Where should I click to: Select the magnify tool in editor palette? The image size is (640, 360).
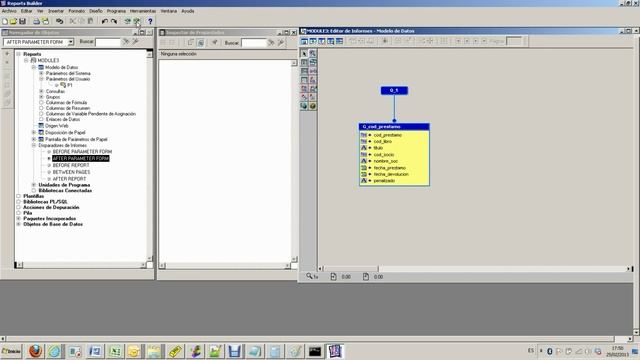point(313,53)
